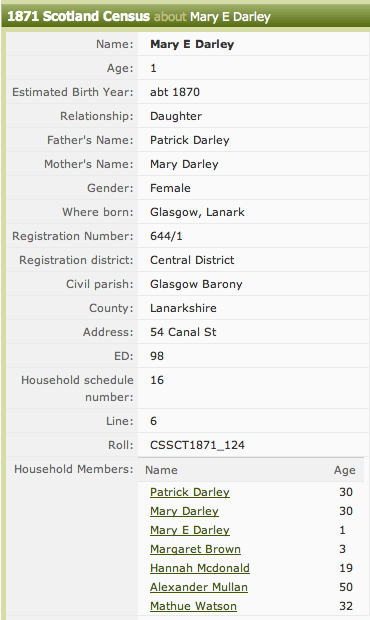The image size is (370, 620).
Task: Open the Margaret Brown household member link
Action: [195, 549]
